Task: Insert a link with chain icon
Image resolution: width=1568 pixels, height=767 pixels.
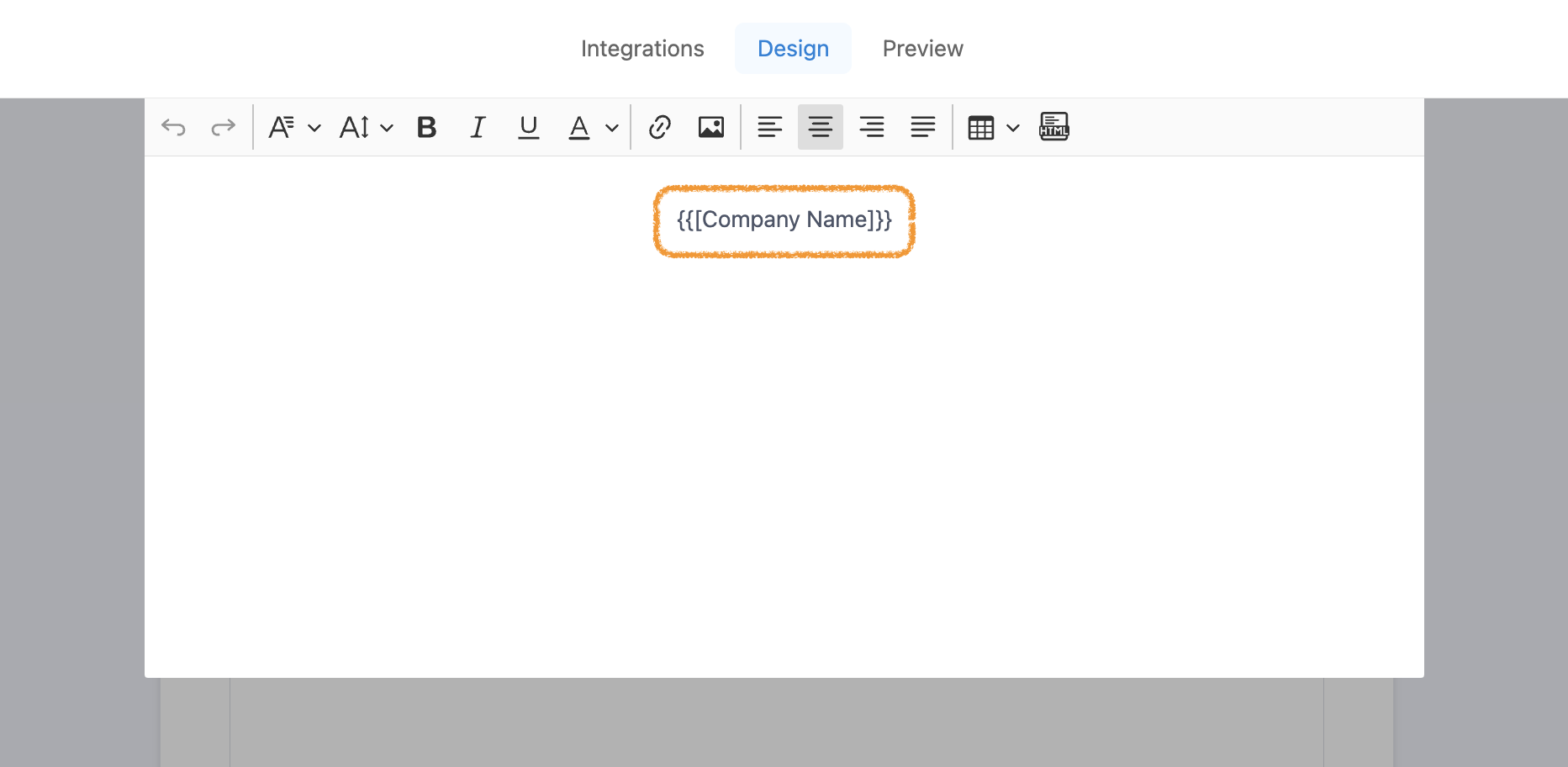Action: click(x=660, y=127)
